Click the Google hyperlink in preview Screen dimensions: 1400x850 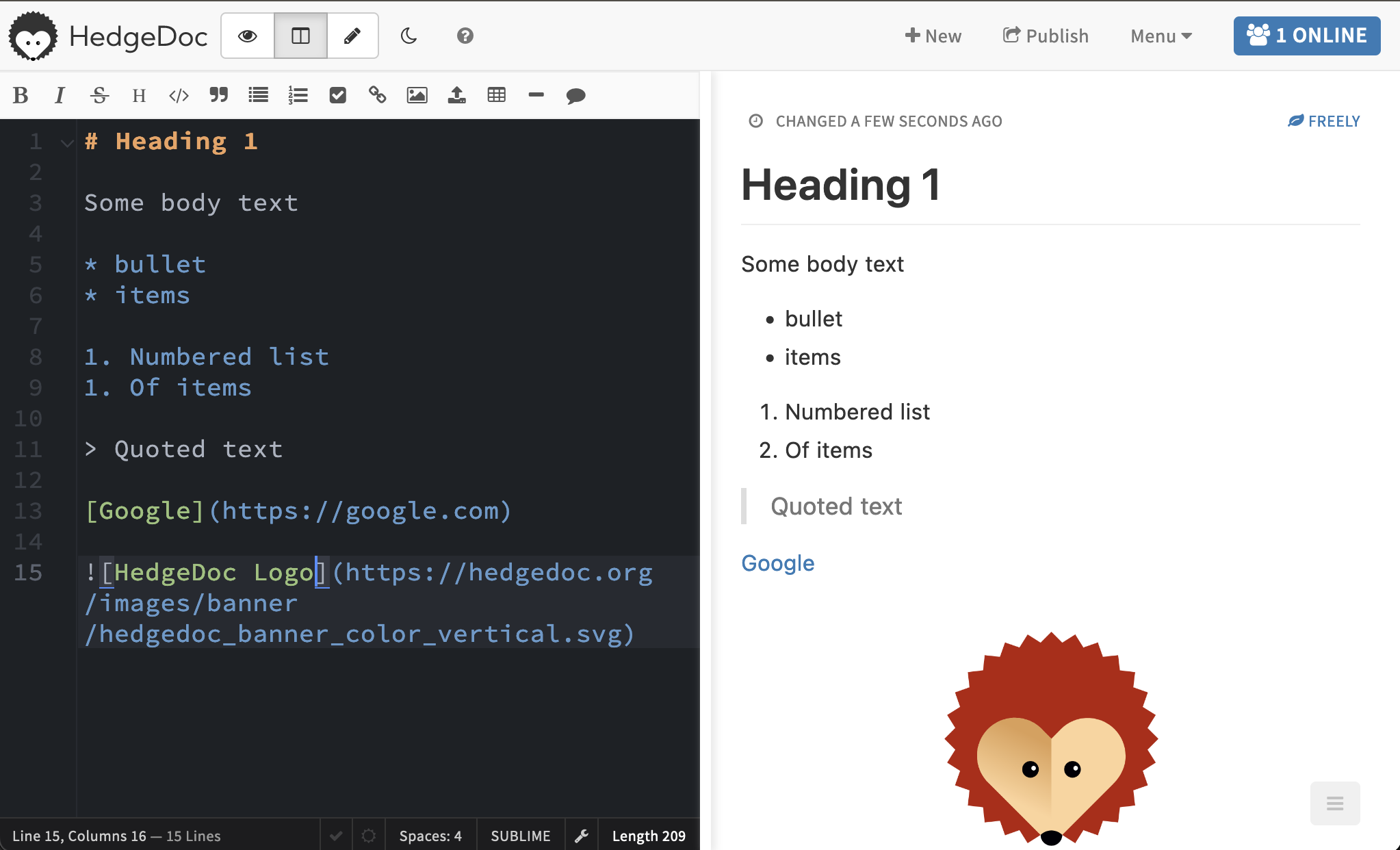pyautogui.click(x=778, y=563)
